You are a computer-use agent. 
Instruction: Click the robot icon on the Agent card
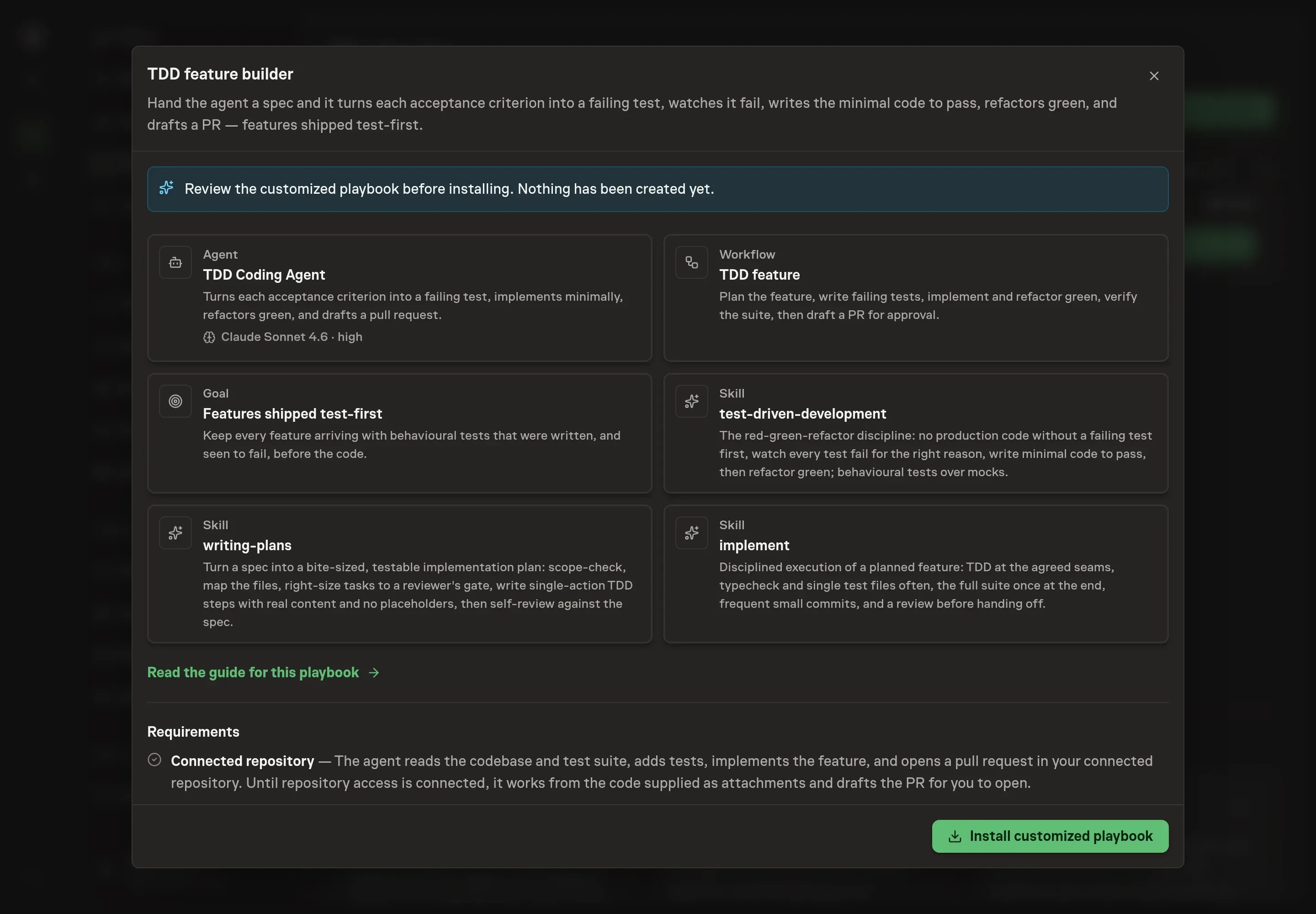point(175,262)
